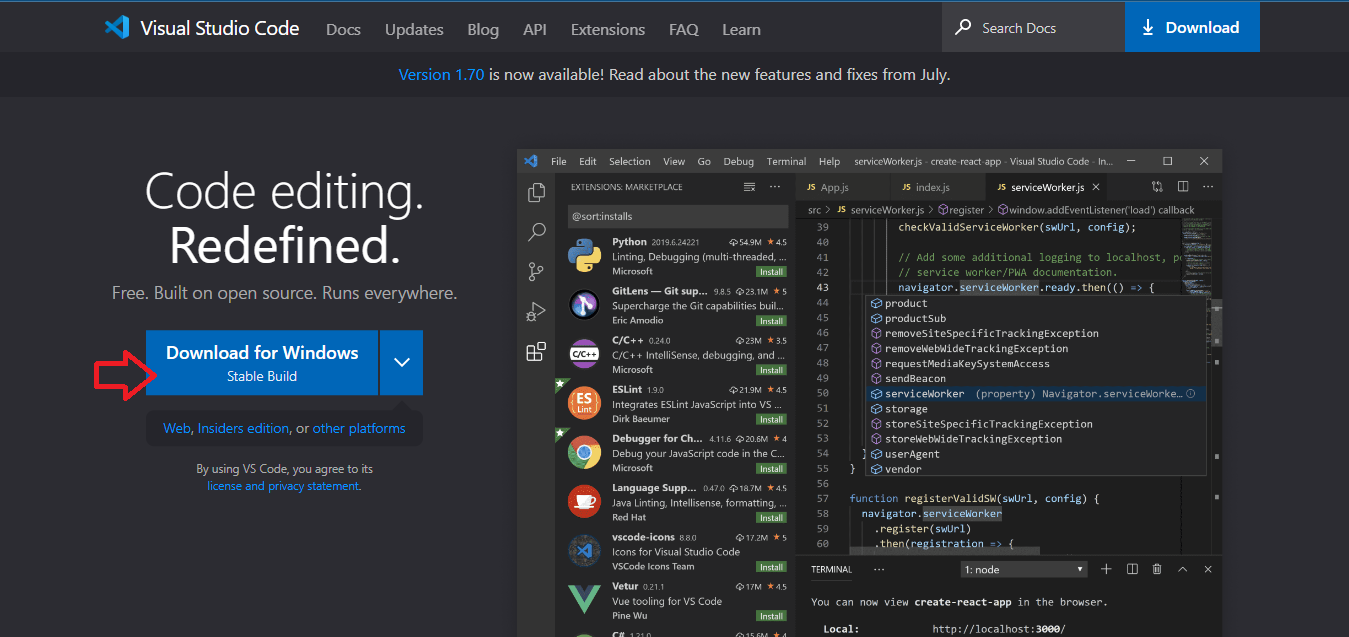This screenshot has width=1349, height=637.
Task: Follow the Web link below the download button
Action: tap(176, 428)
